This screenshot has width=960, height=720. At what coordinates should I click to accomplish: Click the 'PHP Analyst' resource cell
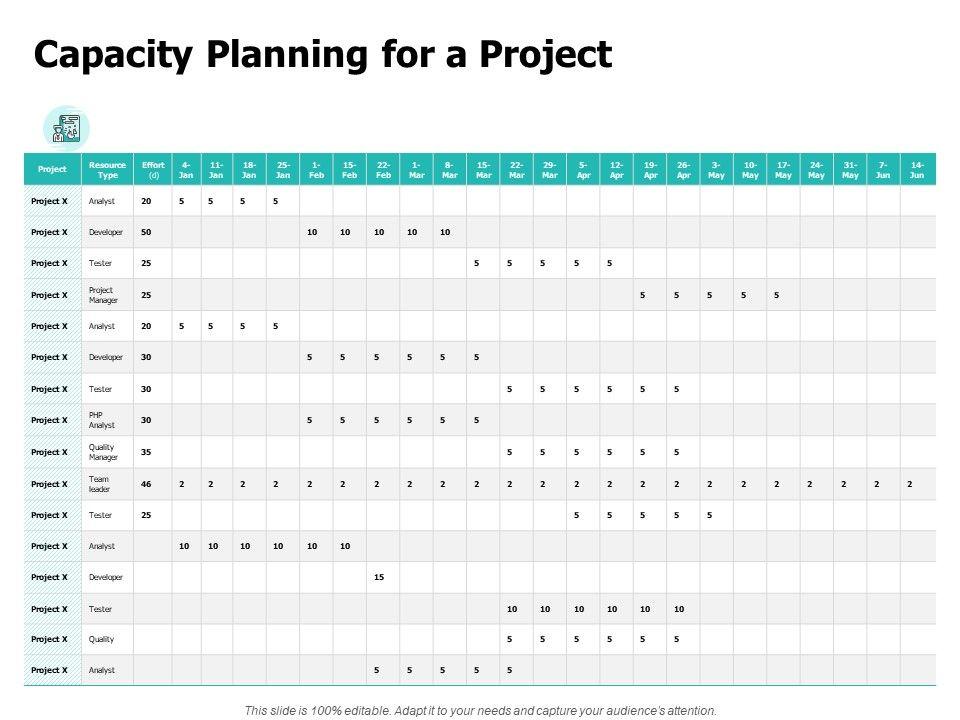(x=104, y=420)
